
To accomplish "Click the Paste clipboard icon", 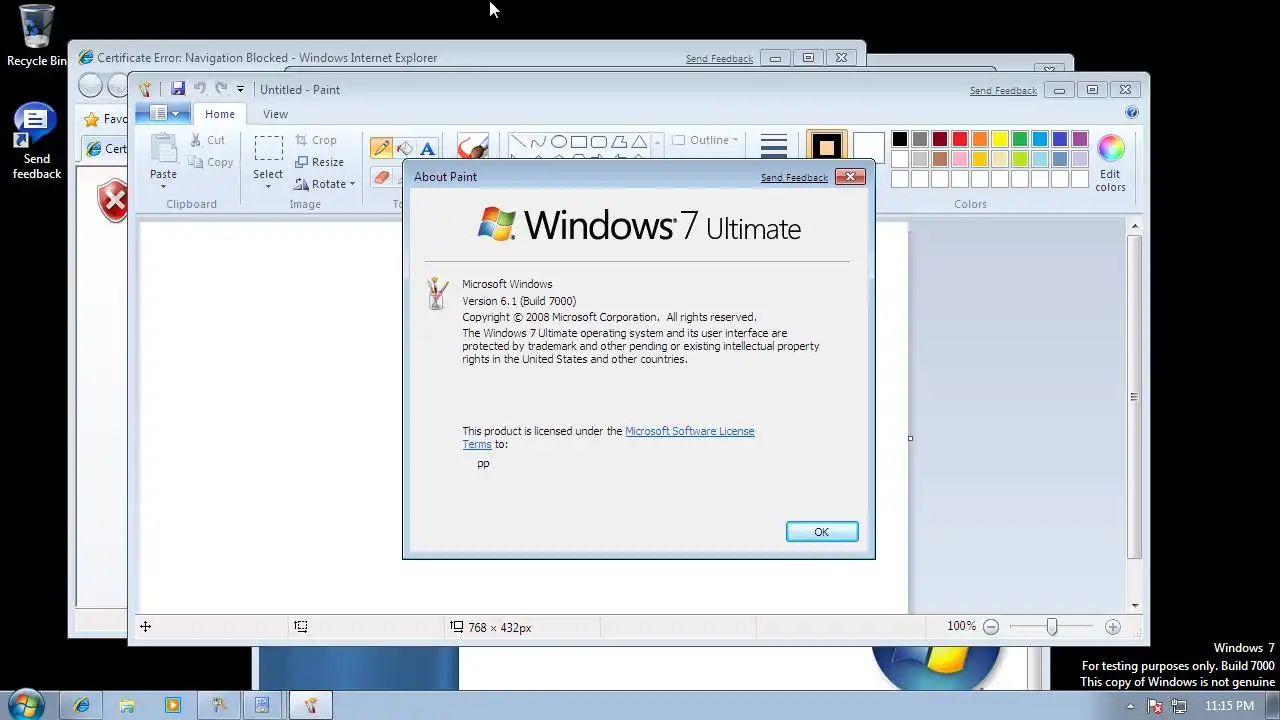I will tap(163, 148).
